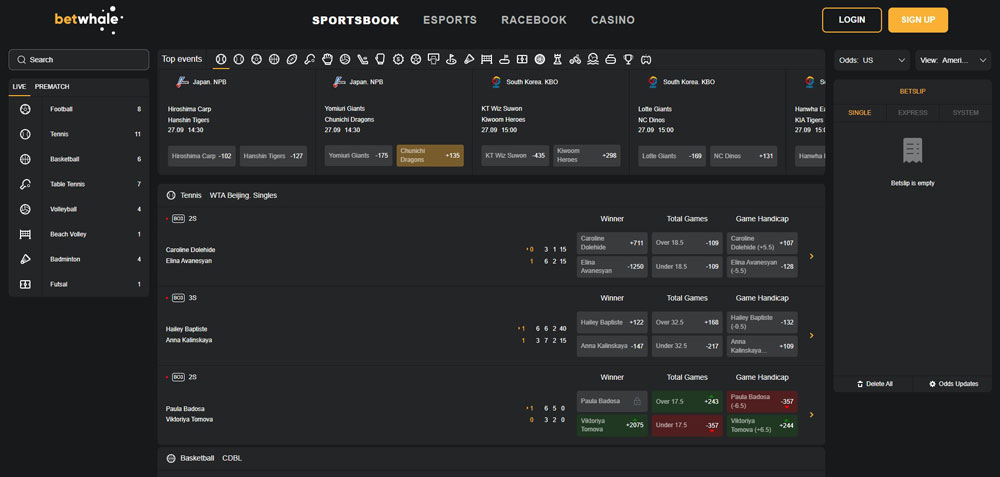The image size is (1000, 477).
Task: Expand the Baptiste vs Kalinskaya match markets
Action: (x=811, y=335)
